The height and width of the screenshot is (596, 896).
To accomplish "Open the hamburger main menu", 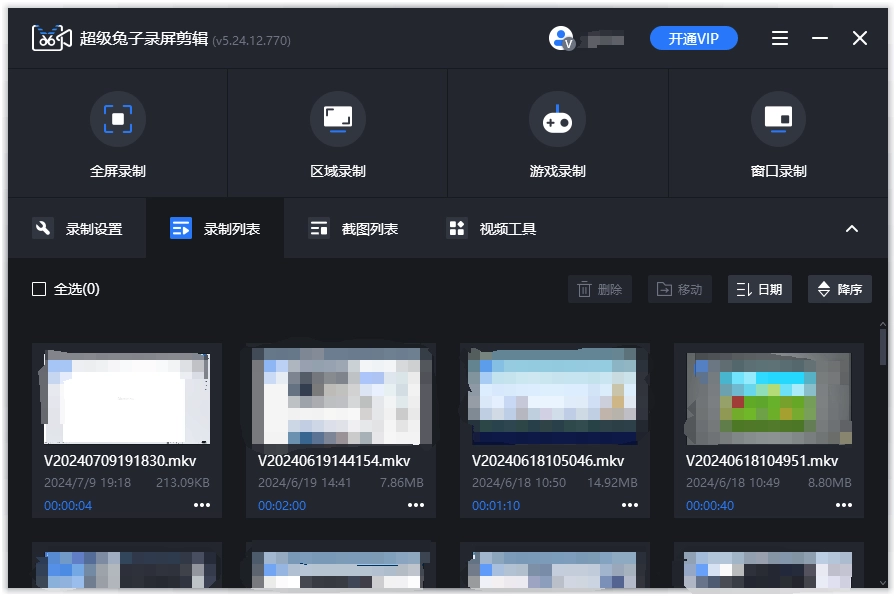I will click(x=780, y=38).
